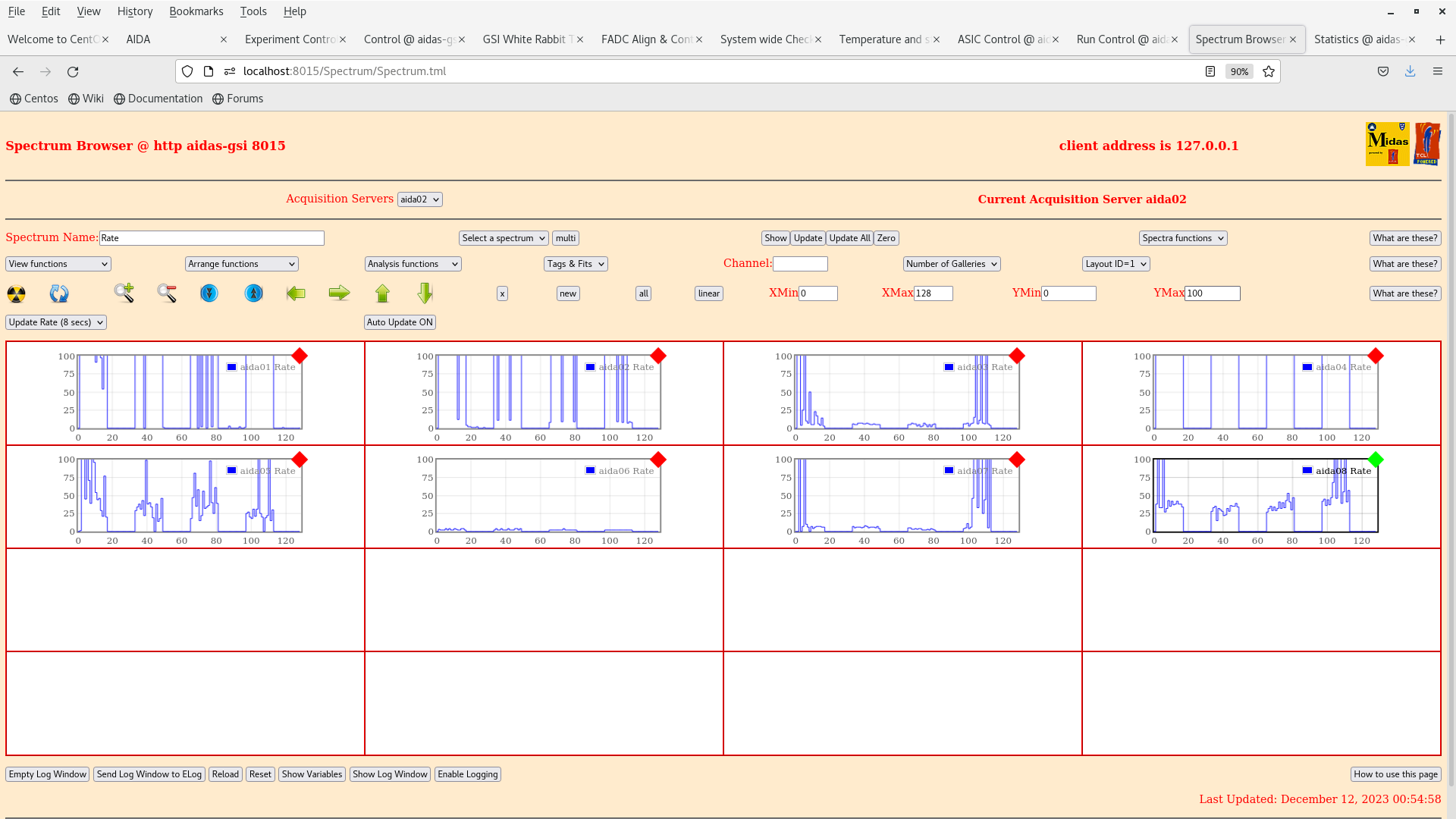
Task: Open the Select a spectrum dropdown
Action: [503, 237]
